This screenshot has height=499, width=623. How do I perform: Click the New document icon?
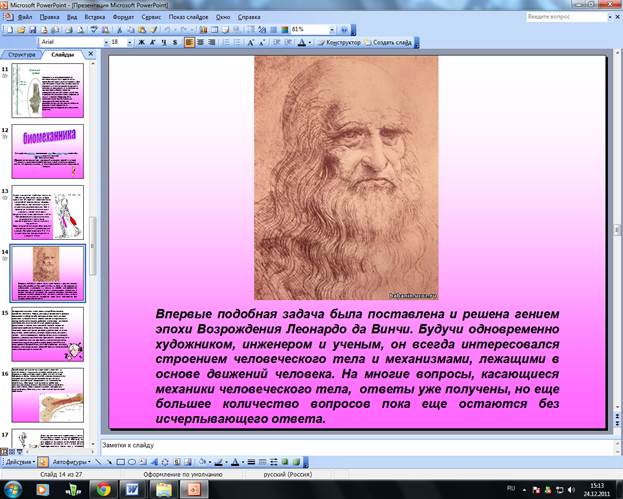(x=9, y=30)
